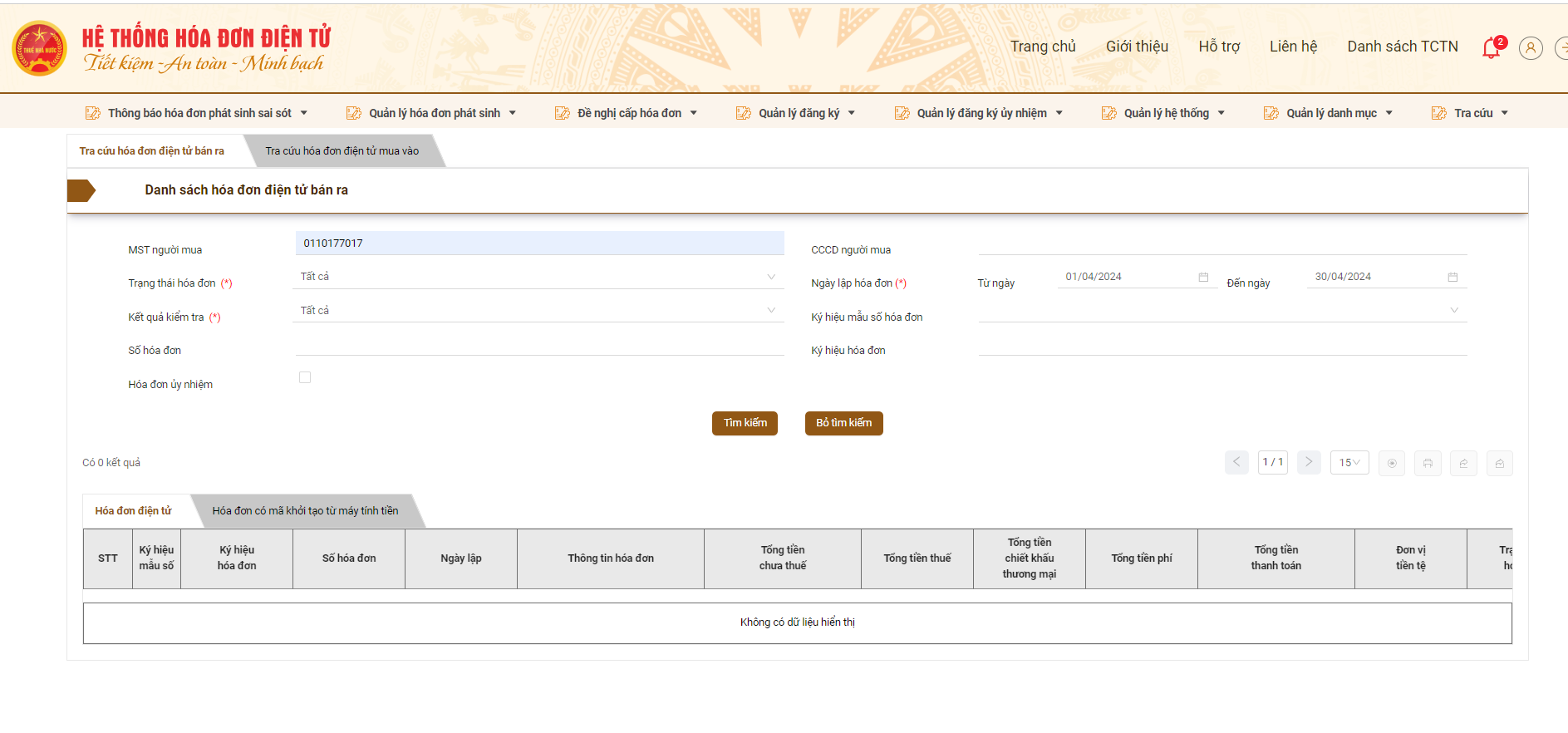1568x733 pixels.
Task: Click the print icon above results table
Action: pyautogui.click(x=1428, y=463)
